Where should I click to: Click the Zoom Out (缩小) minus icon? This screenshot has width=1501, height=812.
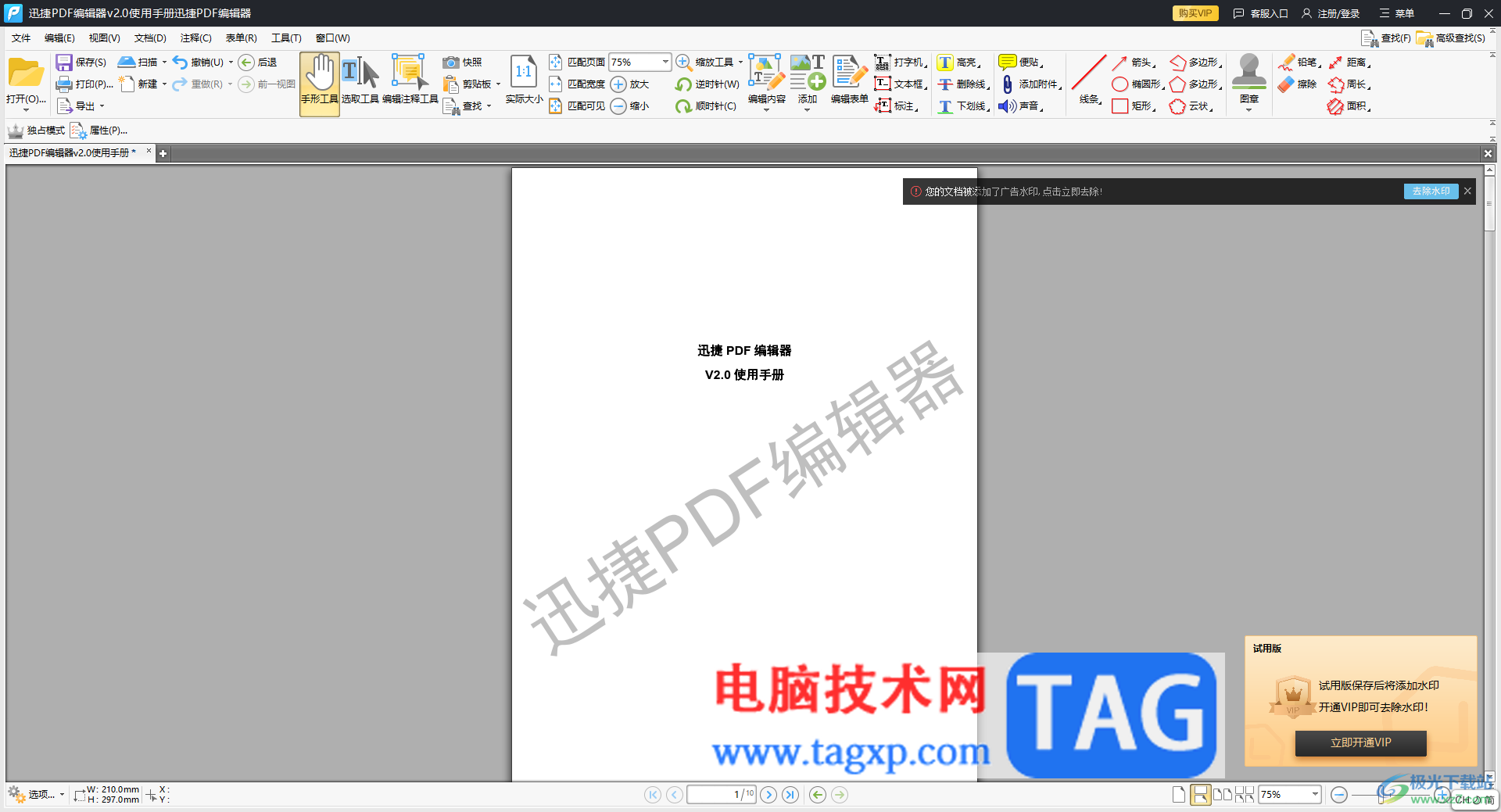[x=618, y=106]
